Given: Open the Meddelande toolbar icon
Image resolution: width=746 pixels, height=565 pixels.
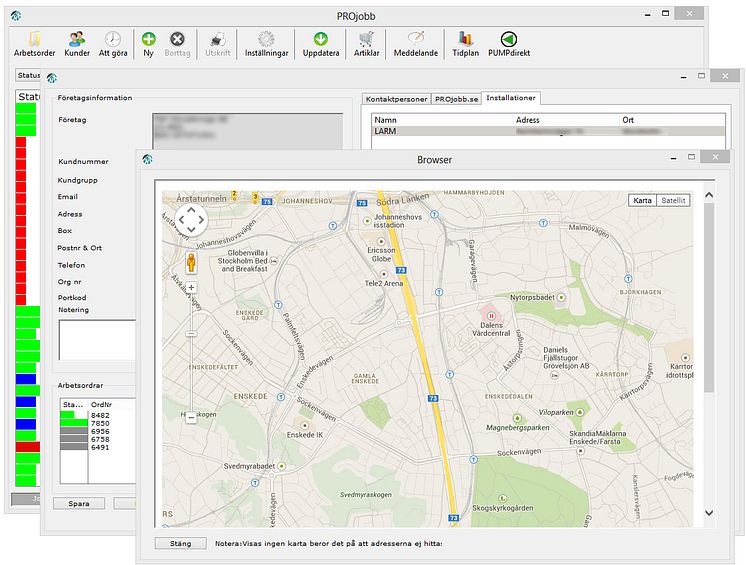Looking at the screenshot, I should [415, 44].
